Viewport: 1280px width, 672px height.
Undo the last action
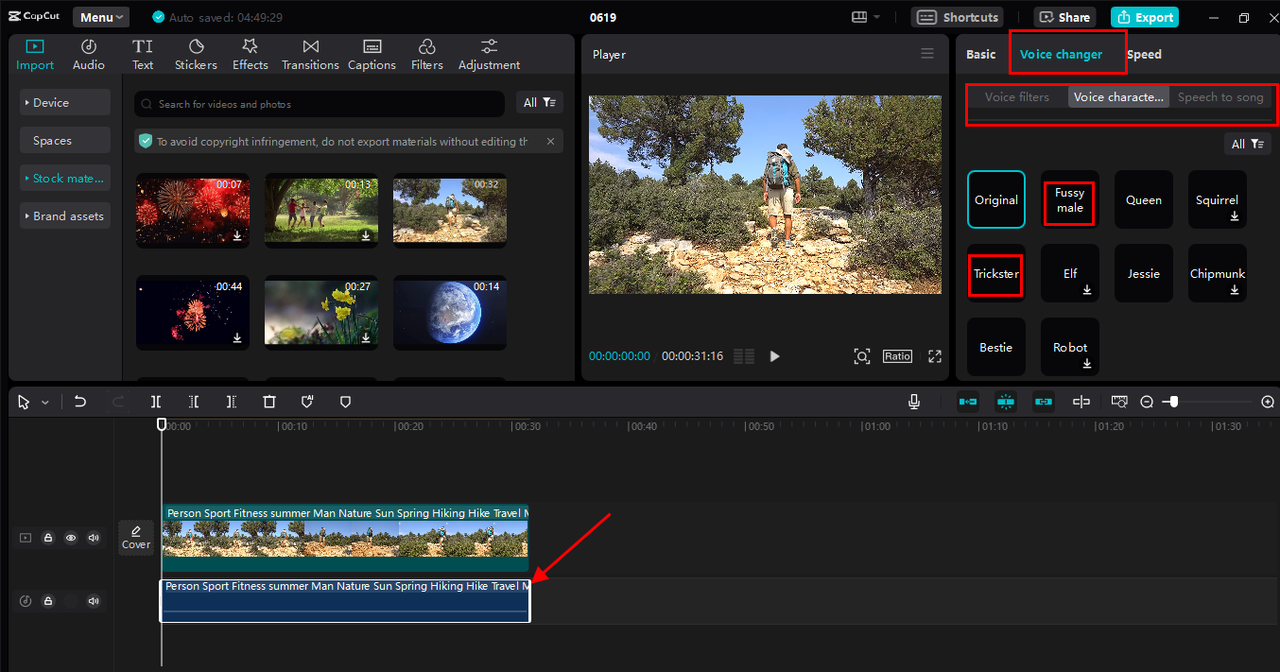click(x=80, y=401)
